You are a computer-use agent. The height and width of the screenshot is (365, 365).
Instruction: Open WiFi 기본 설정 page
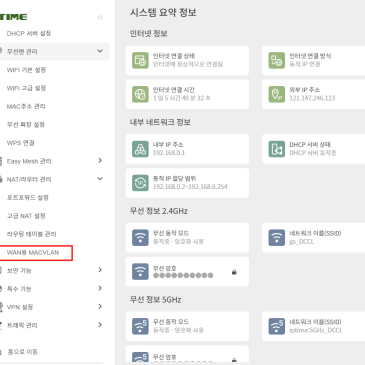pos(26,70)
